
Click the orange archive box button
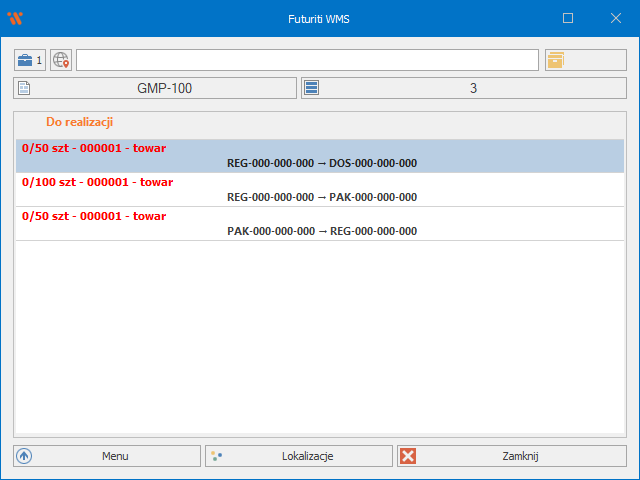[x=555, y=60]
